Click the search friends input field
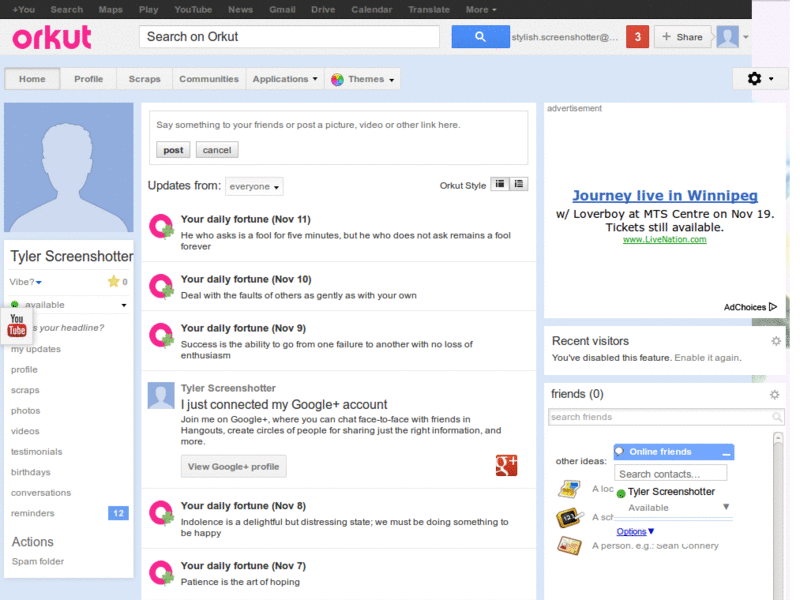This screenshot has width=800, height=600. pos(666,417)
